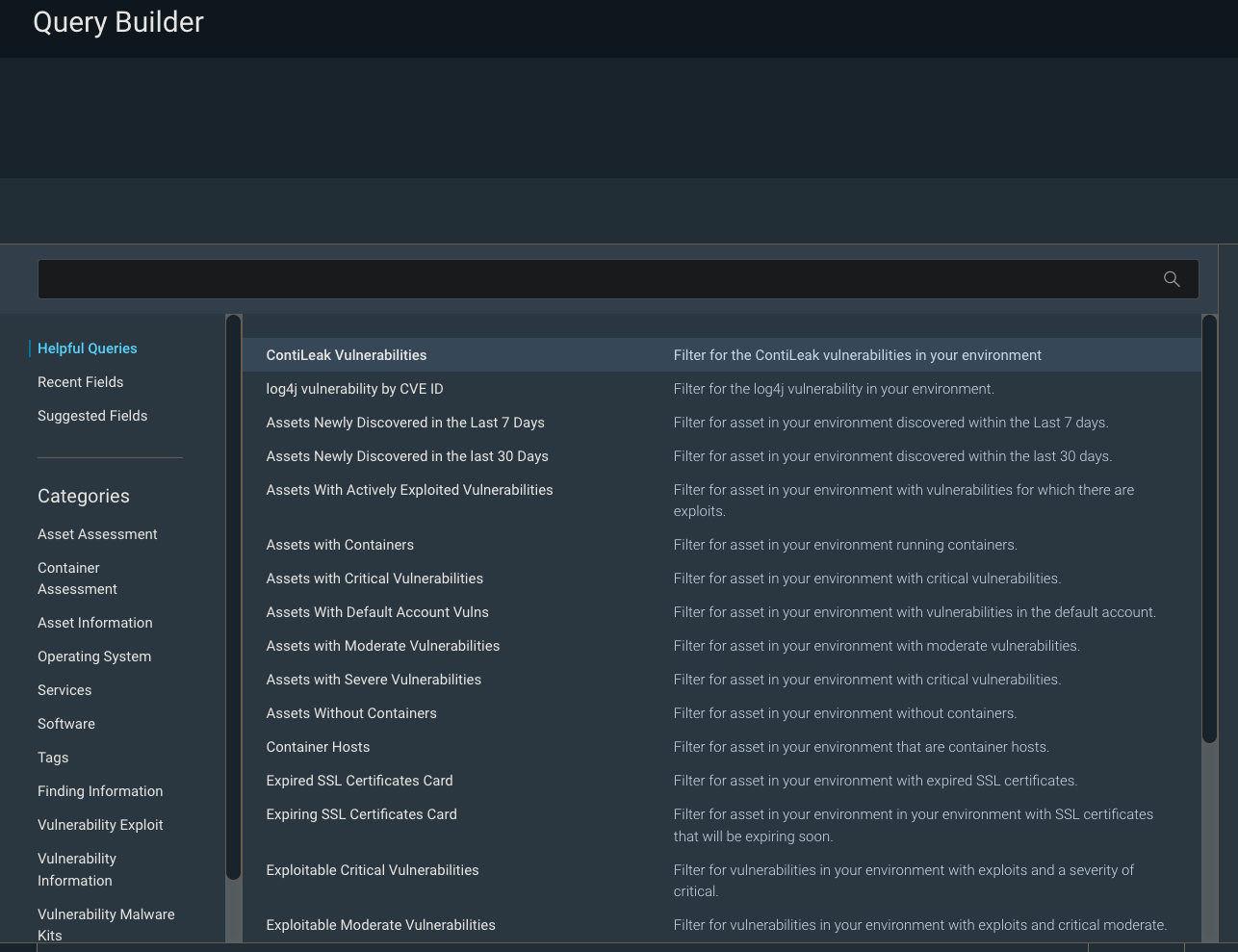Open the Tags category
Screen dimensions: 1238x952
(53, 758)
